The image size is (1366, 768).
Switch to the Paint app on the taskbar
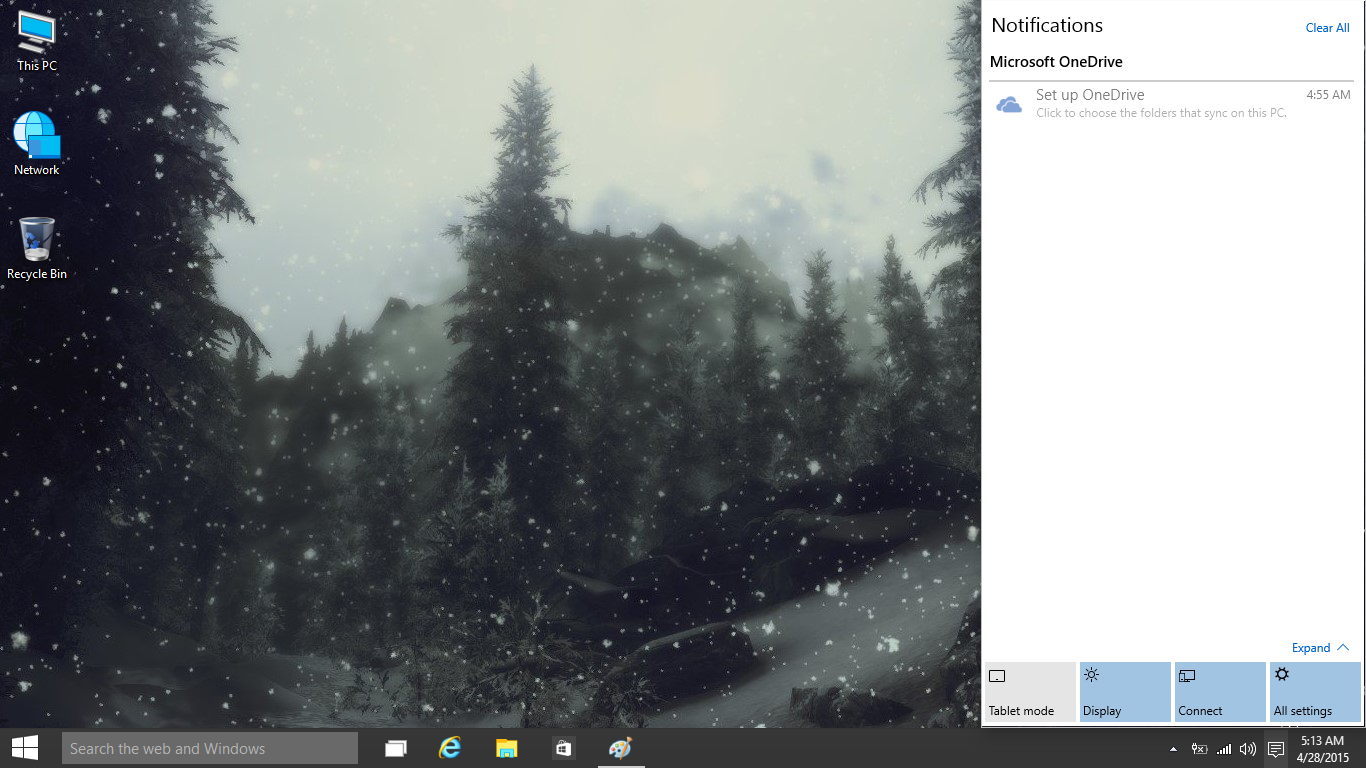[x=621, y=748]
